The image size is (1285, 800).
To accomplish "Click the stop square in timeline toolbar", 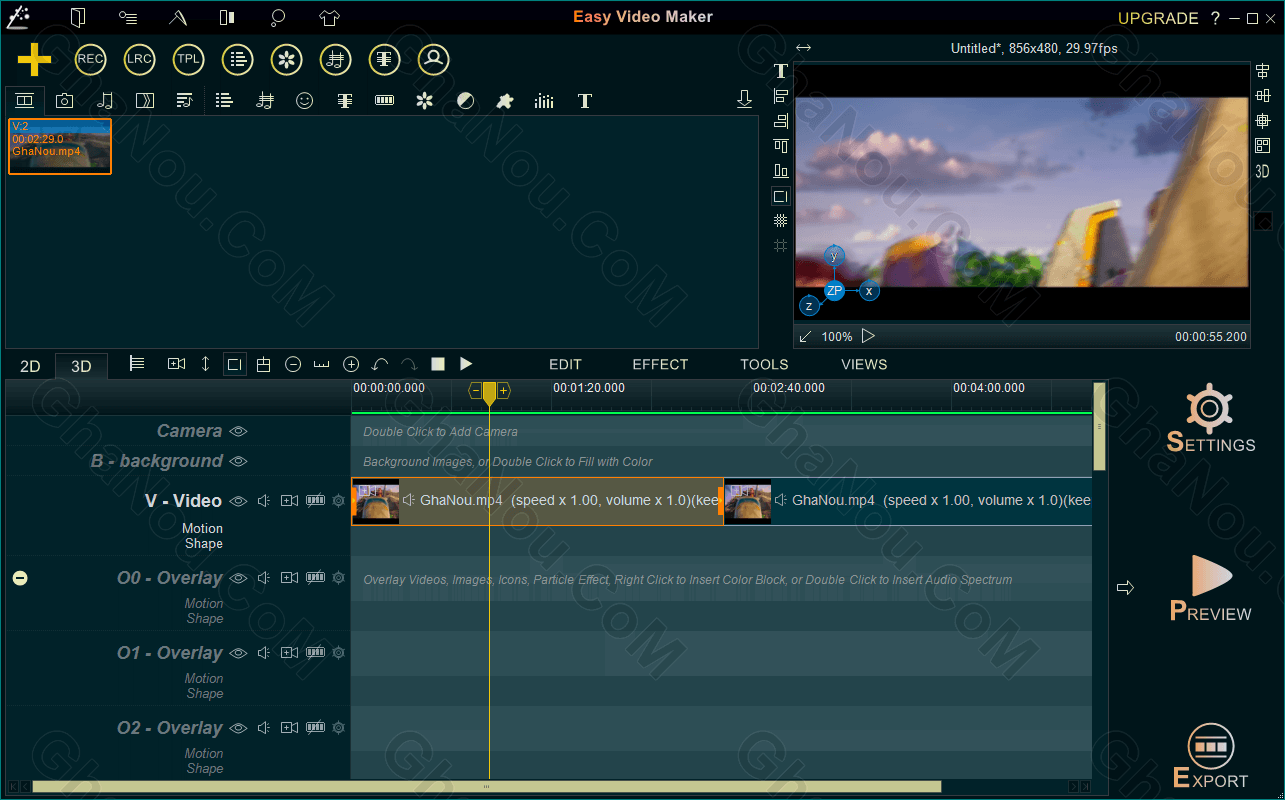I will pos(438,365).
